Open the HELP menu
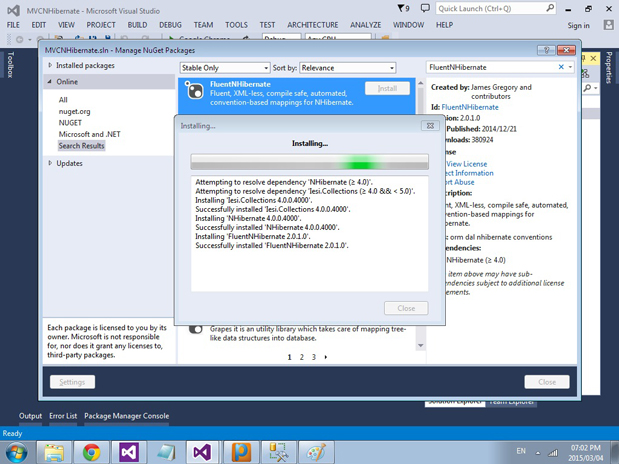The width and height of the screenshot is (619, 464). point(445,25)
